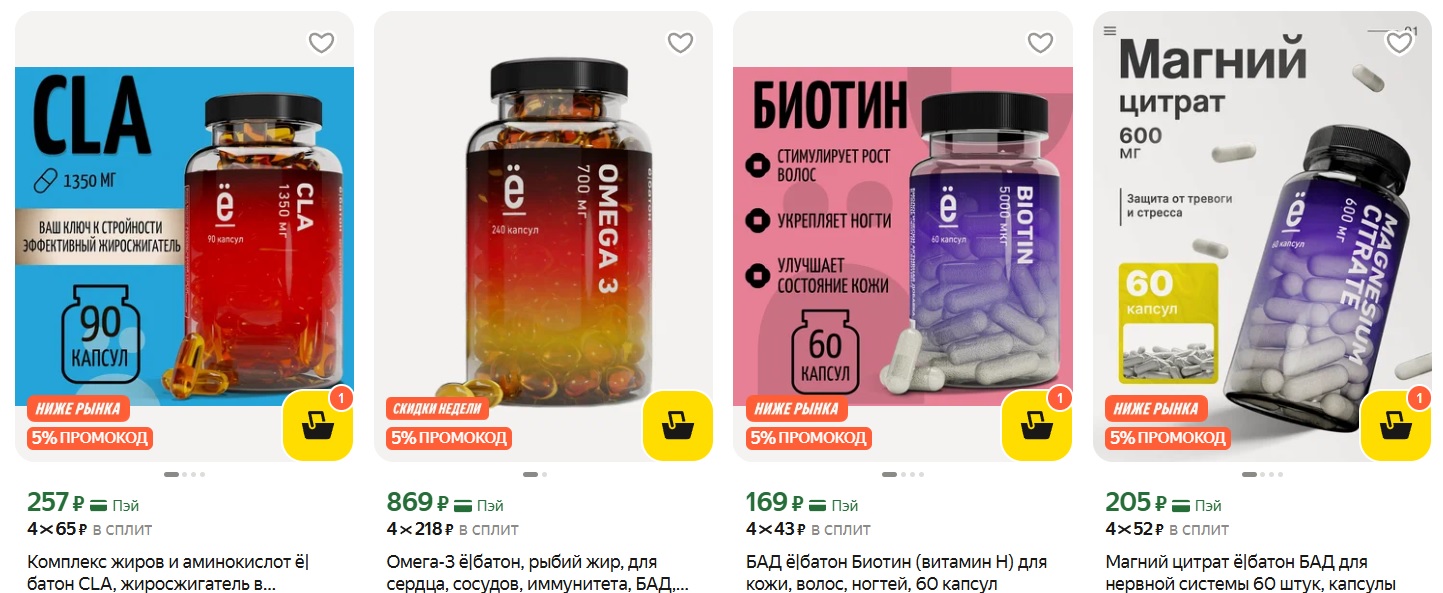
Task: Click 'НИЖЕ РЫНКА' badge on Biotin card
Action: pyautogui.click(x=797, y=409)
